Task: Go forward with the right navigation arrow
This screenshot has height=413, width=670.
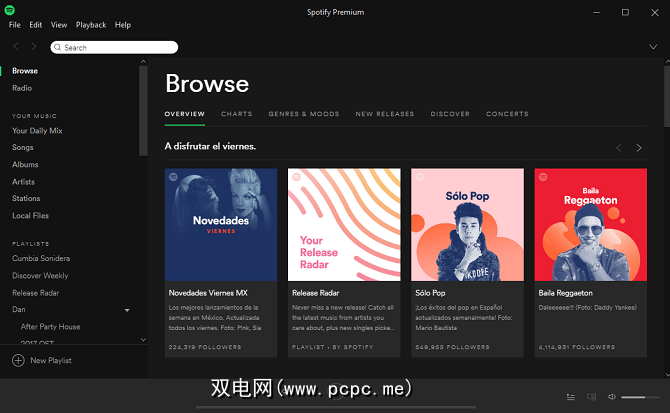Action: point(34,47)
